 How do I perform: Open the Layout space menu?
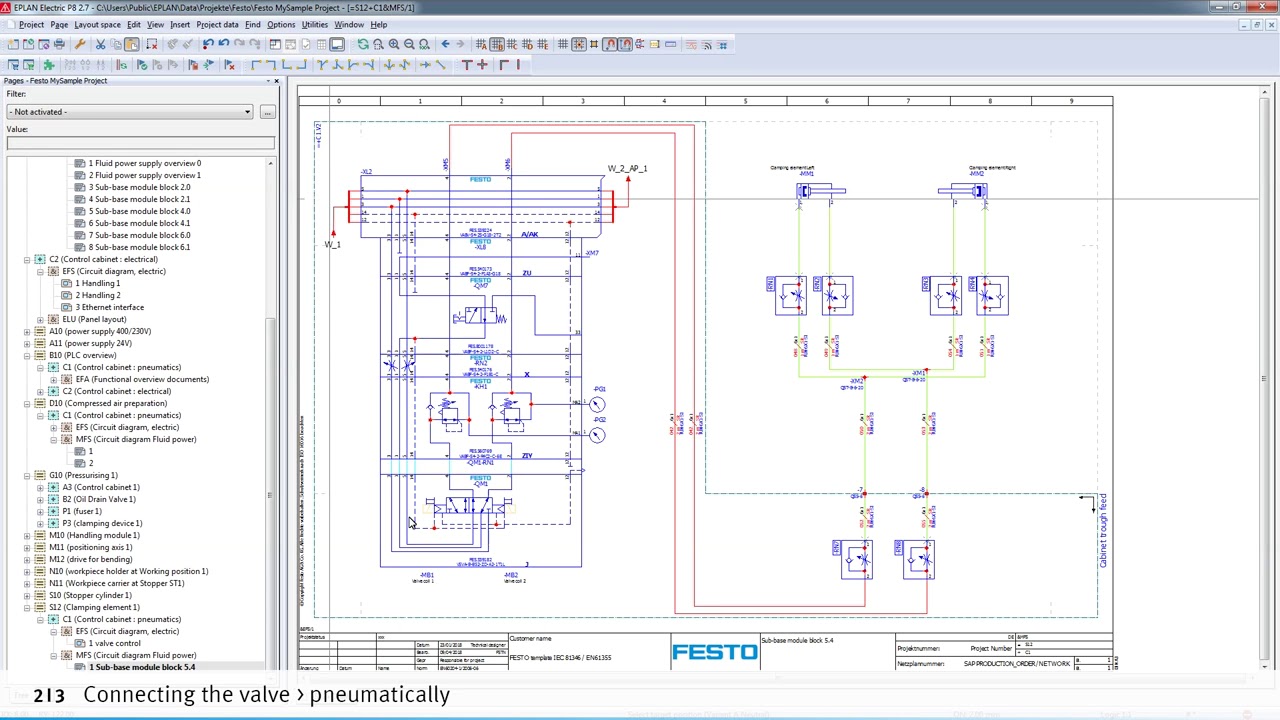pyautogui.click(x=97, y=25)
